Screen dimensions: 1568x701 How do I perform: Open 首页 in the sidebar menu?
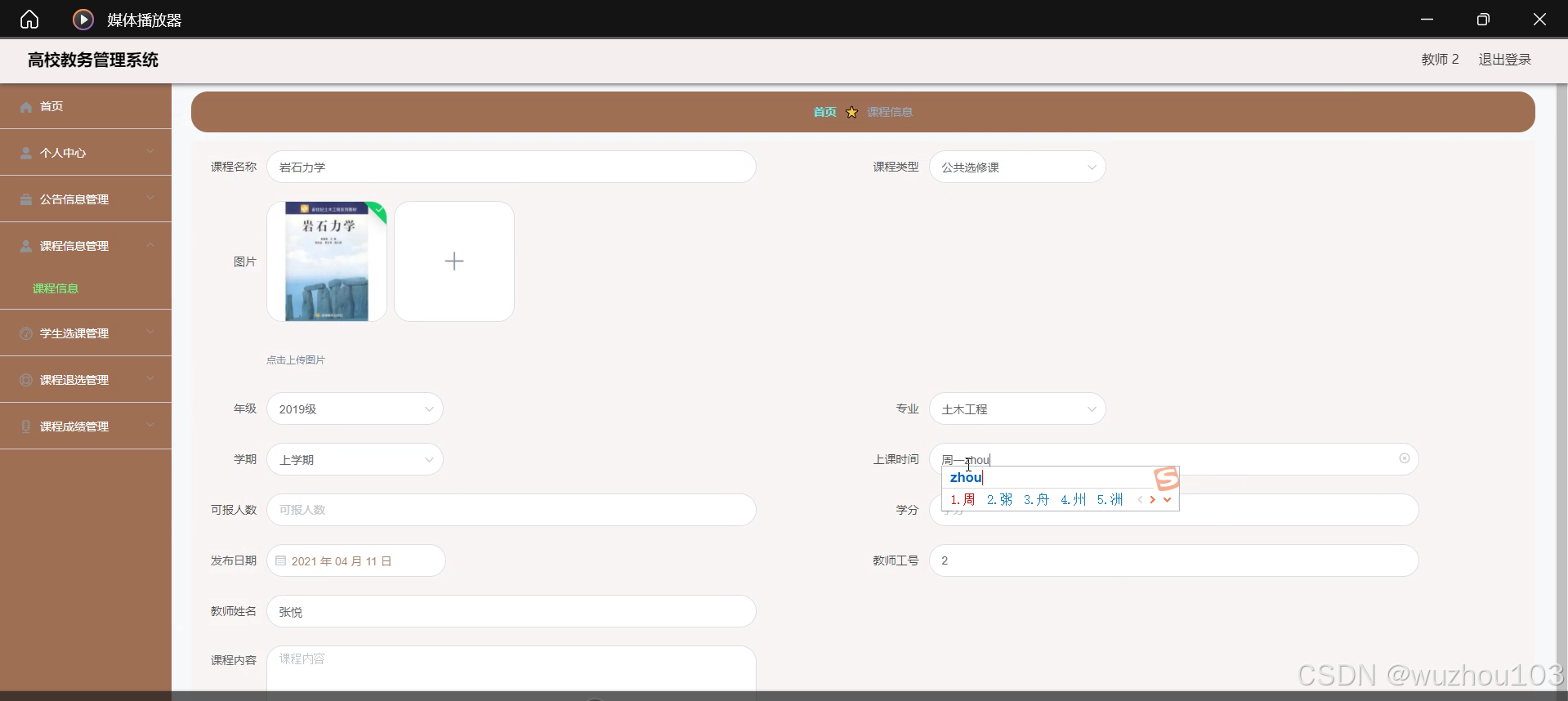tap(86, 106)
